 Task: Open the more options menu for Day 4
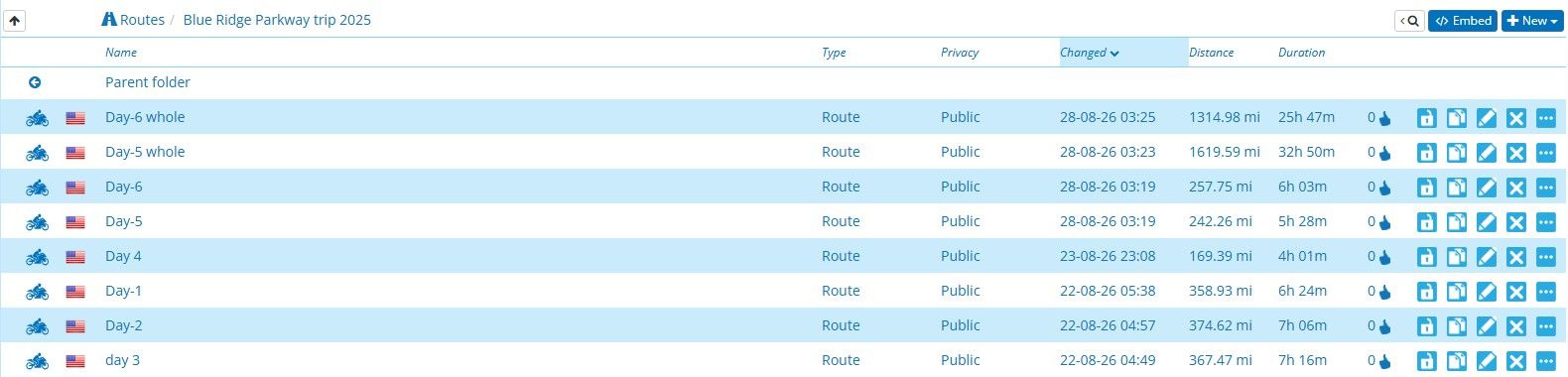[x=1545, y=257]
